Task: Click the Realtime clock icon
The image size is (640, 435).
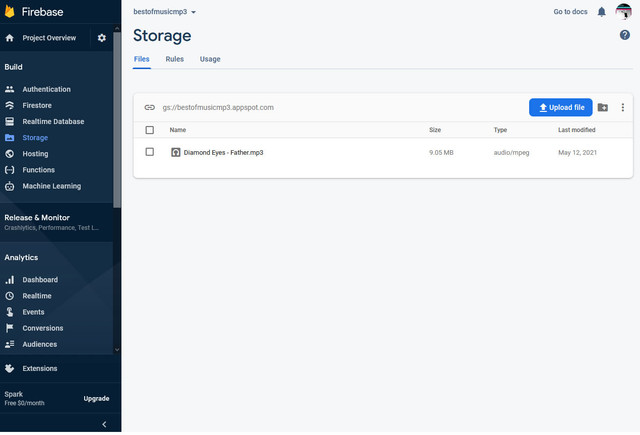Action: pos(10,296)
